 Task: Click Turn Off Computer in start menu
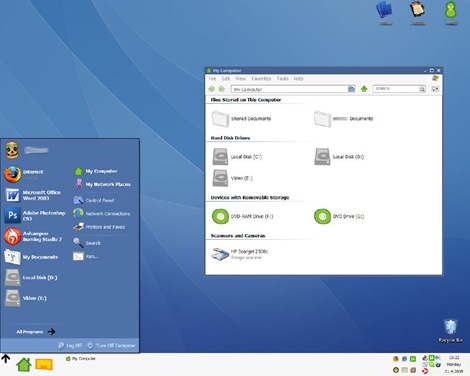pos(111,345)
